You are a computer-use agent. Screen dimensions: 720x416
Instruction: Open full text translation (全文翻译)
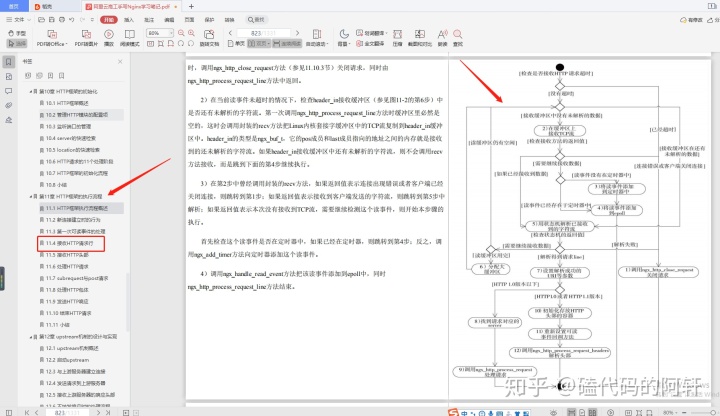[370, 44]
